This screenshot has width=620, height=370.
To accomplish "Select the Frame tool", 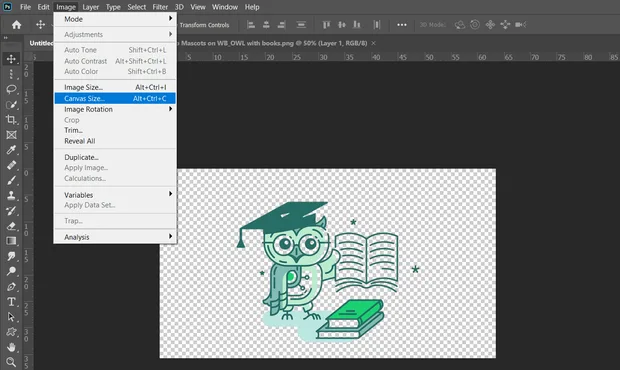I will [11, 135].
